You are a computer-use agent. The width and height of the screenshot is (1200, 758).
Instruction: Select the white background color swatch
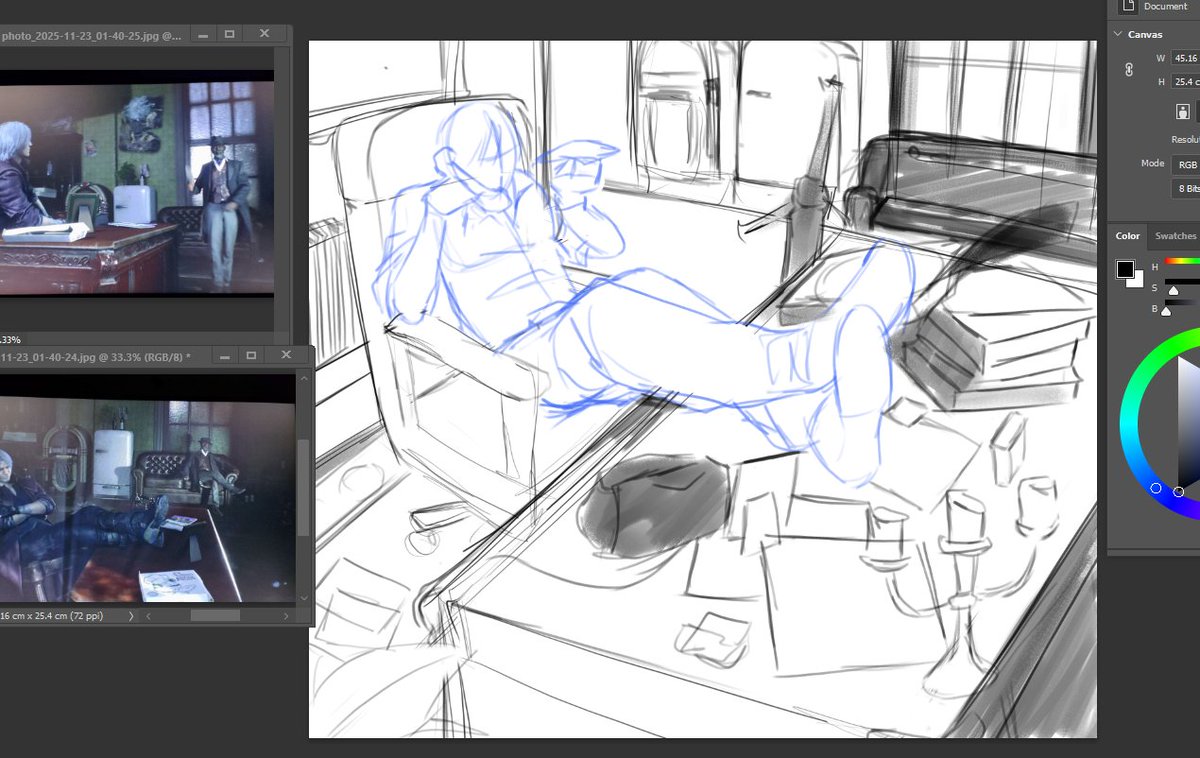pyautogui.click(x=1138, y=282)
